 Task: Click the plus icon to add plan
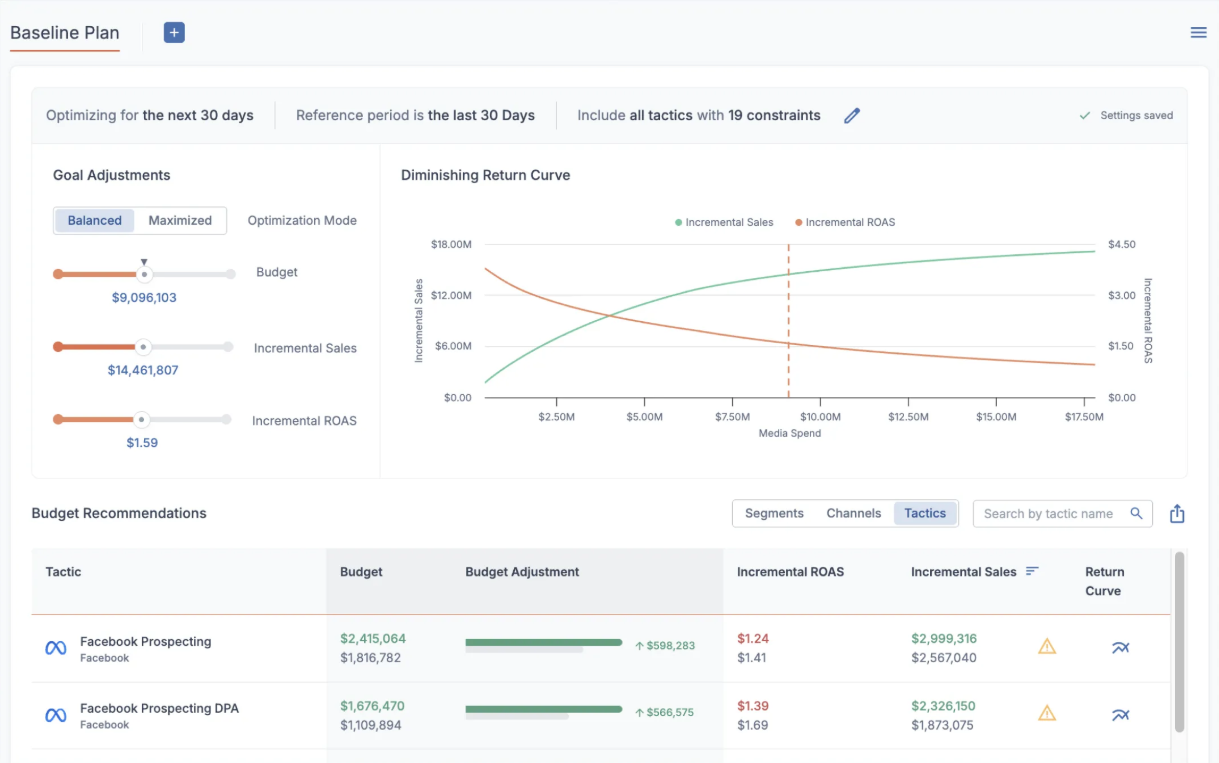coord(174,33)
